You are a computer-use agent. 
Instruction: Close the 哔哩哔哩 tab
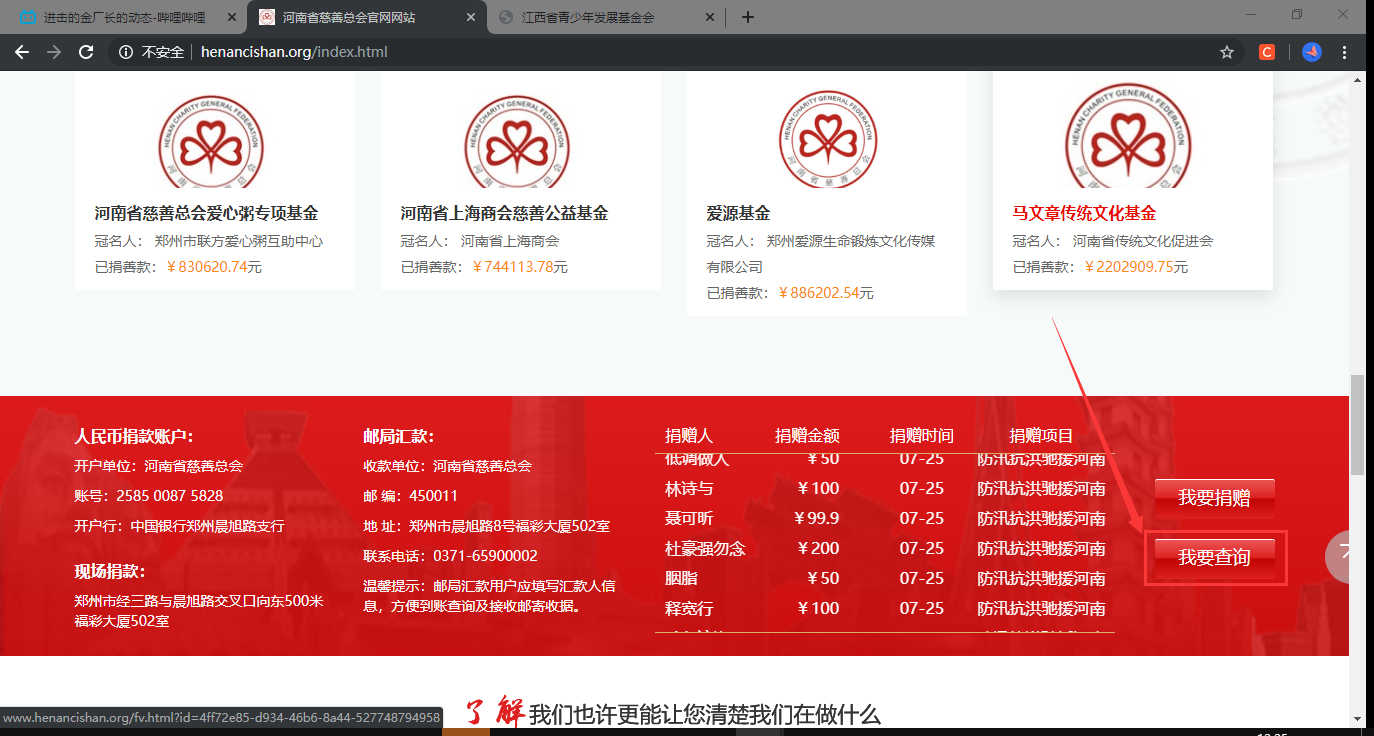tap(233, 17)
